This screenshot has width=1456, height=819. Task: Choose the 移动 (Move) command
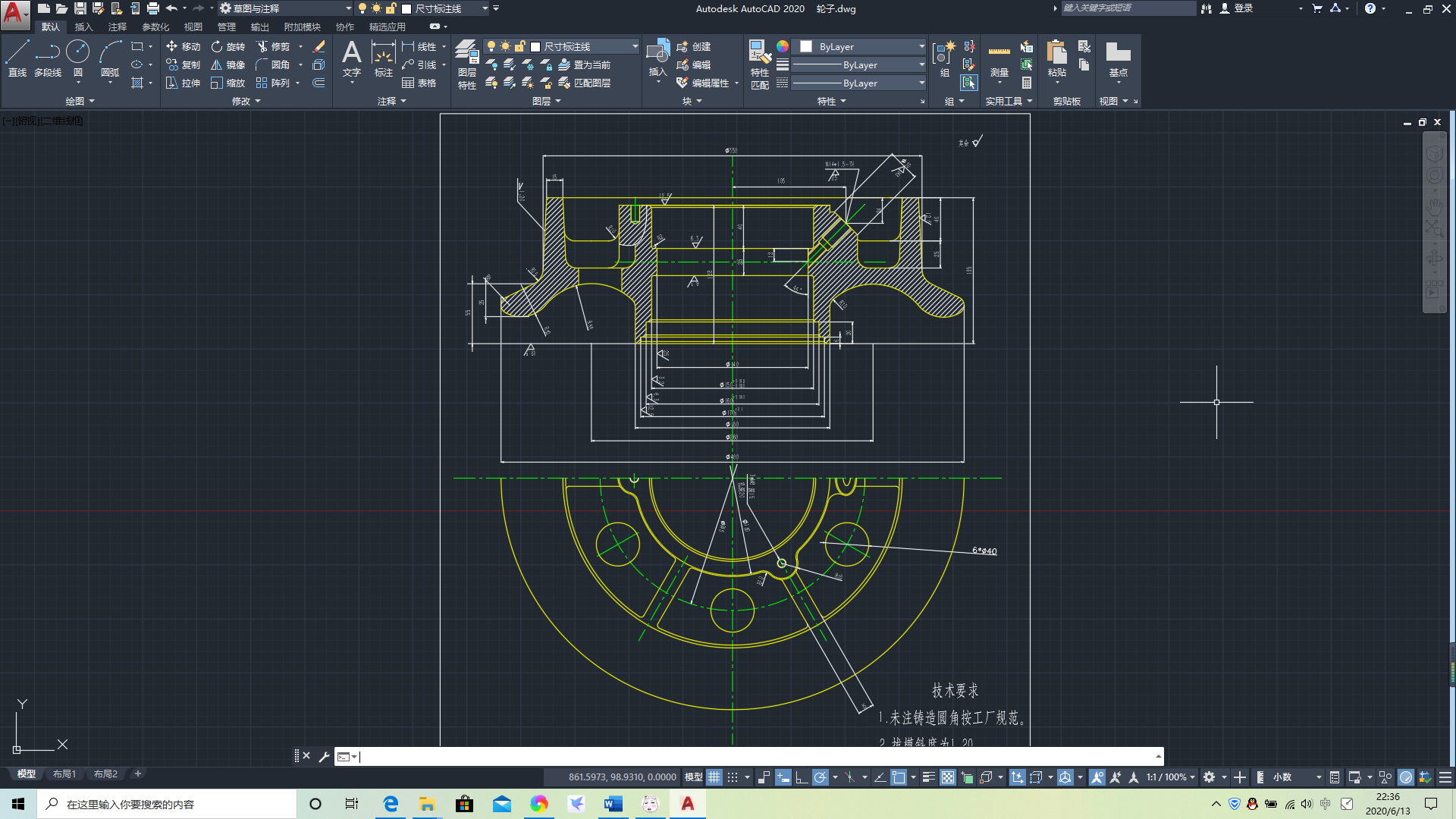(x=183, y=46)
